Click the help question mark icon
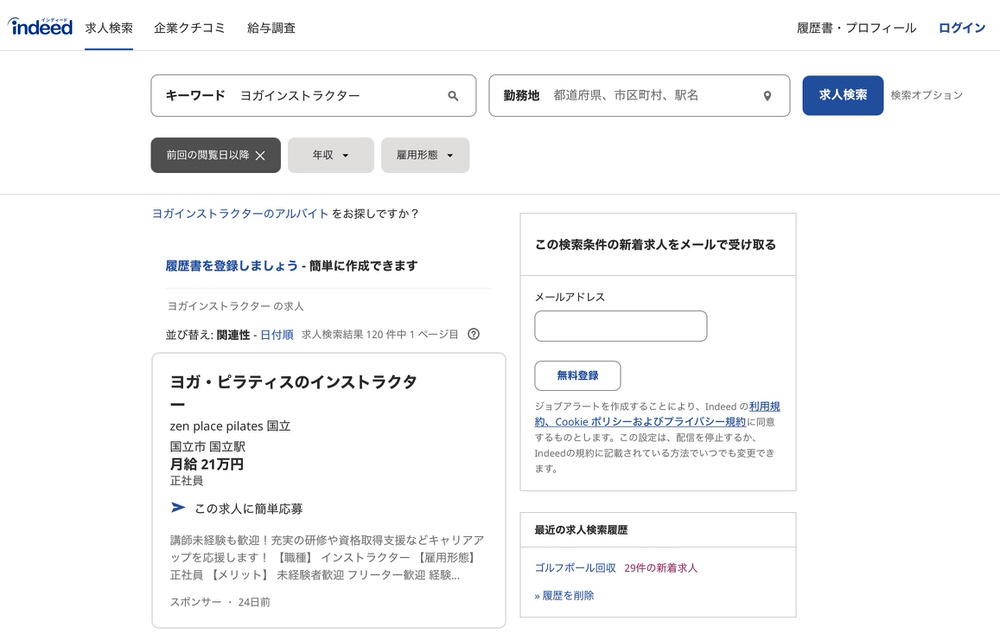The image size is (1000, 634). pyautogui.click(x=474, y=334)
